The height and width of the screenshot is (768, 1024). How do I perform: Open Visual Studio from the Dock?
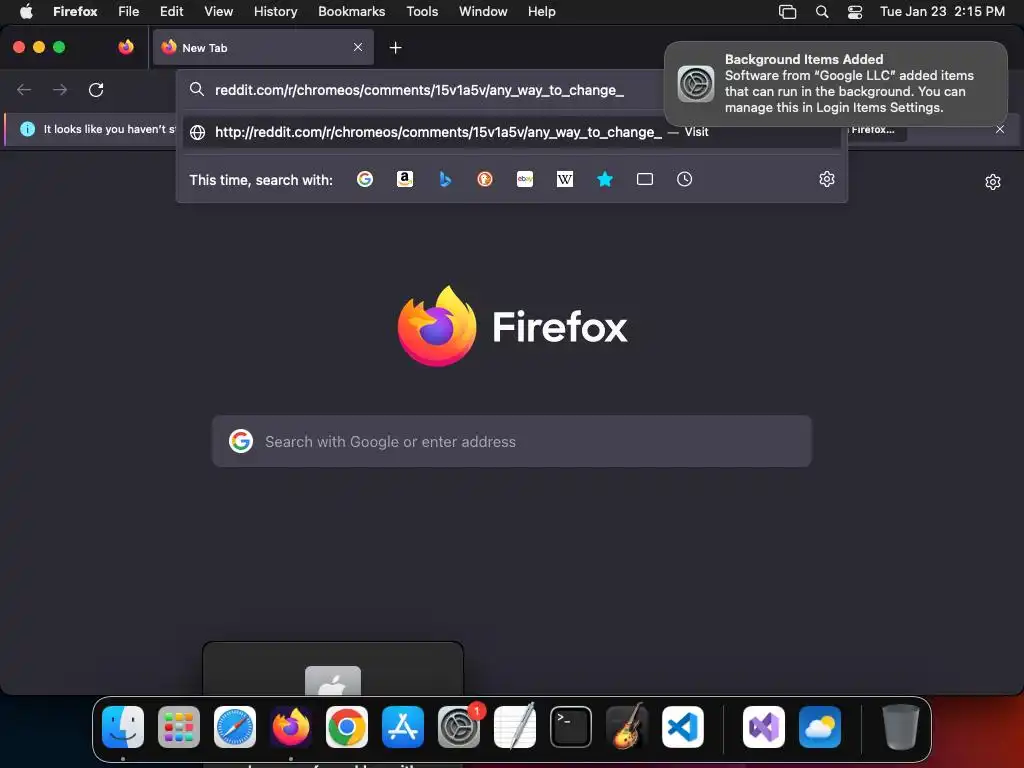click(764, 727)
